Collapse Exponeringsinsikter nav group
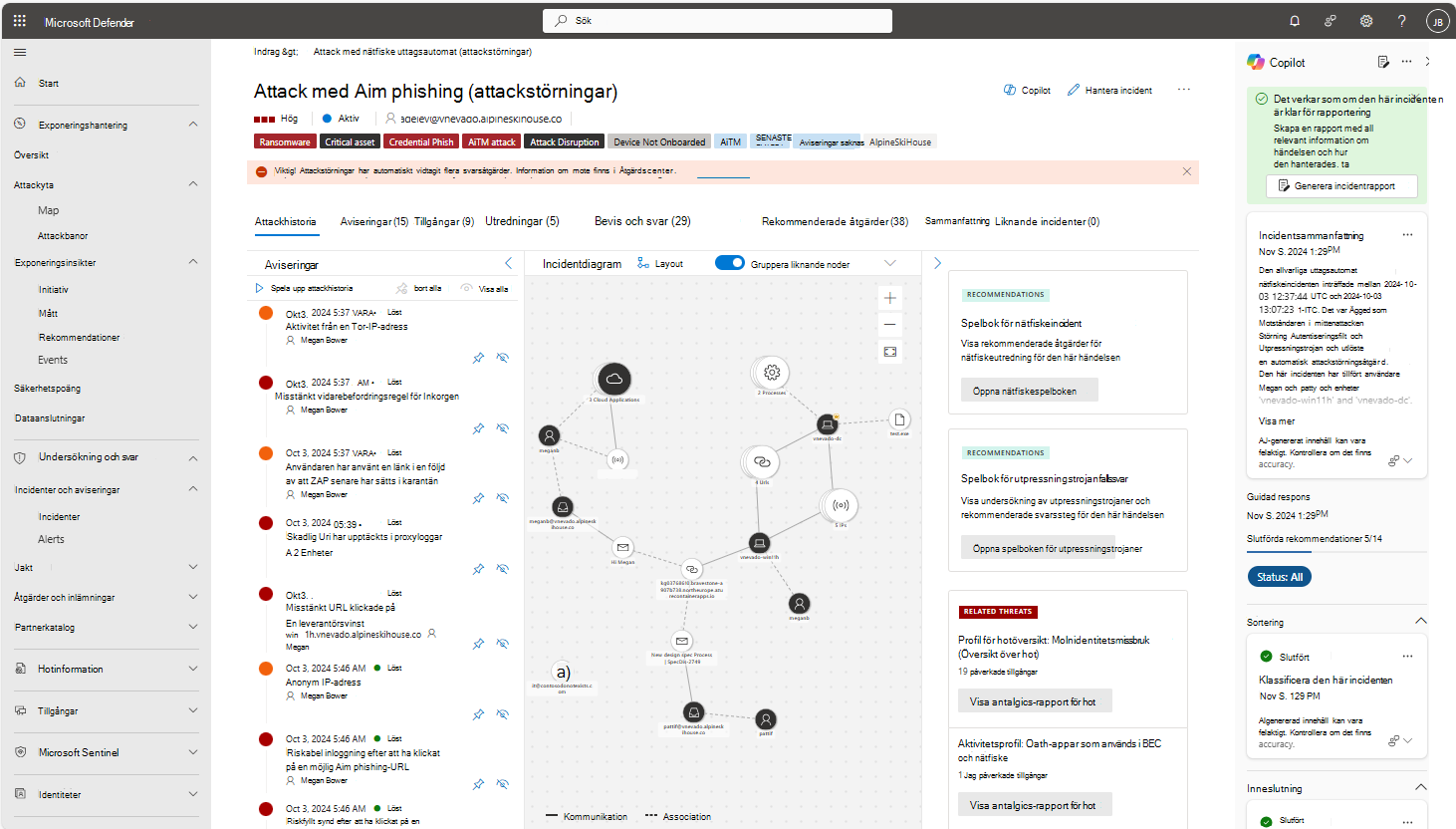The width and height of the screenshot is (1456, 829). [x=193, y=262]
